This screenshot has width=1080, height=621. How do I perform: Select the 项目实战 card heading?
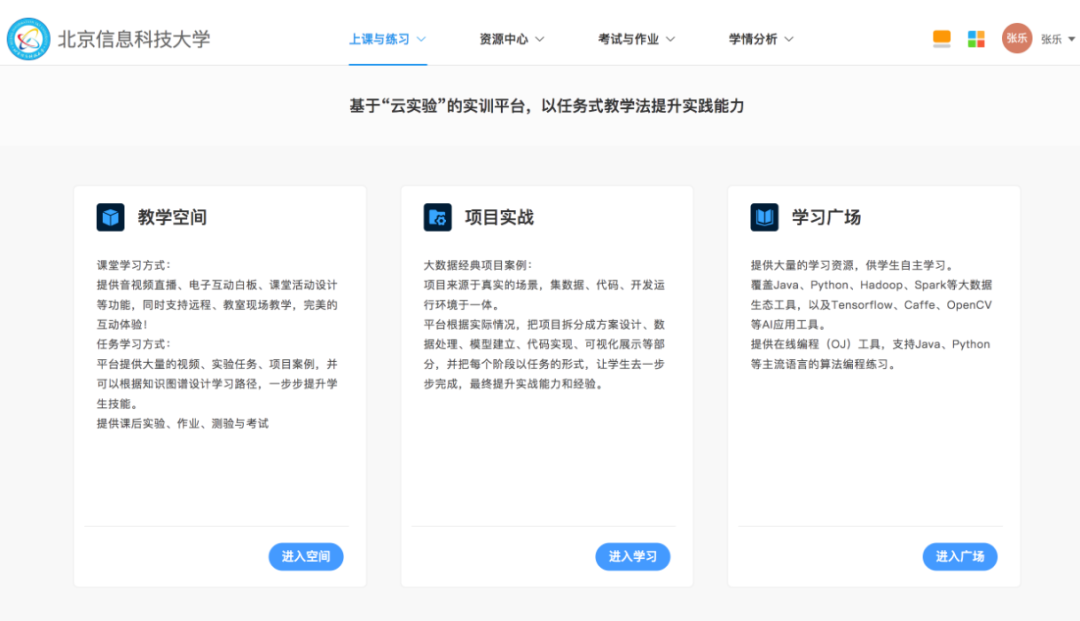(499, 217)
